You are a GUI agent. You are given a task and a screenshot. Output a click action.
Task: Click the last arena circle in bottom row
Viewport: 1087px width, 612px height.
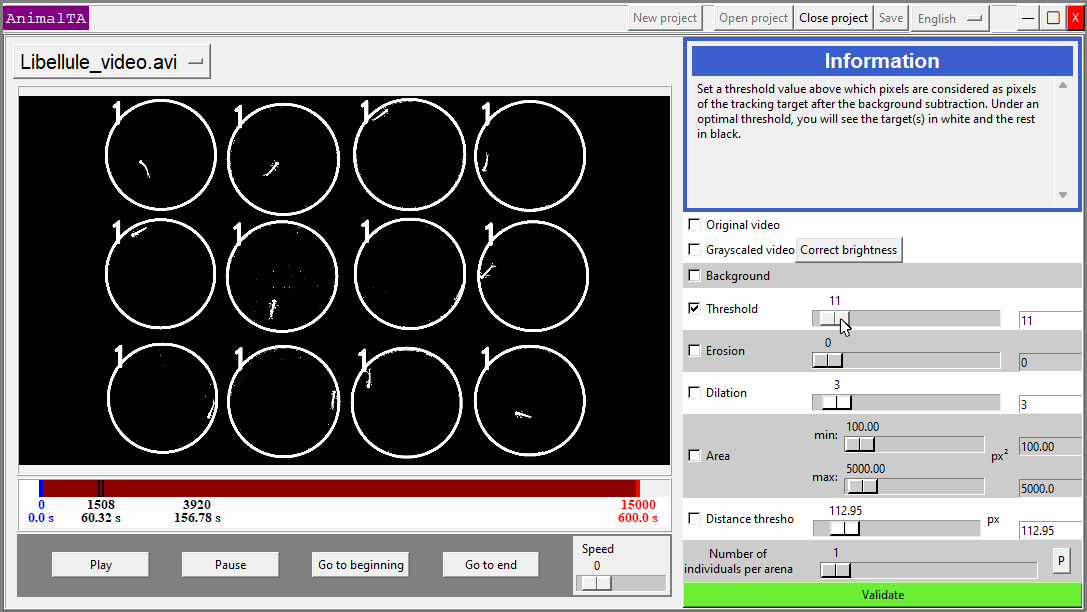530,401
